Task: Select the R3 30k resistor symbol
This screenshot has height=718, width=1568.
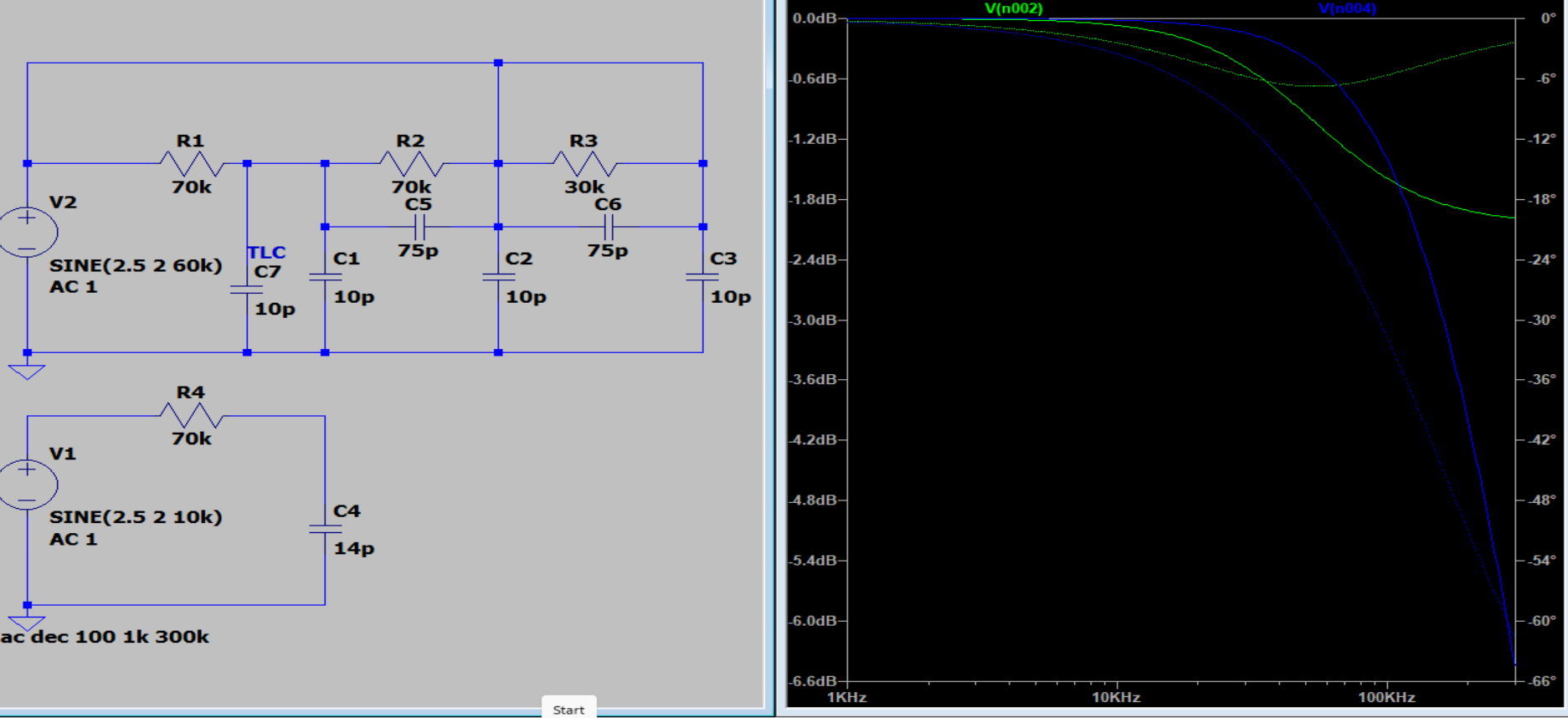Action: [584, 163]
